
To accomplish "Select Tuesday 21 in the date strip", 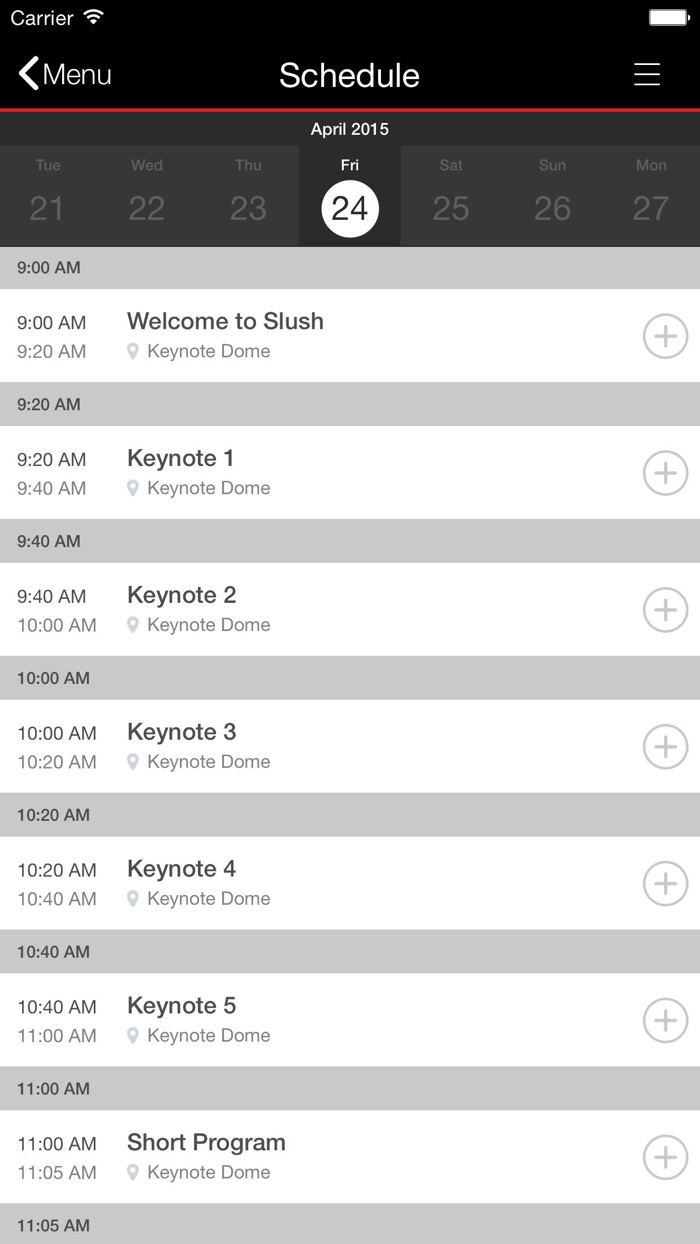I will click(x=47, y=196).
